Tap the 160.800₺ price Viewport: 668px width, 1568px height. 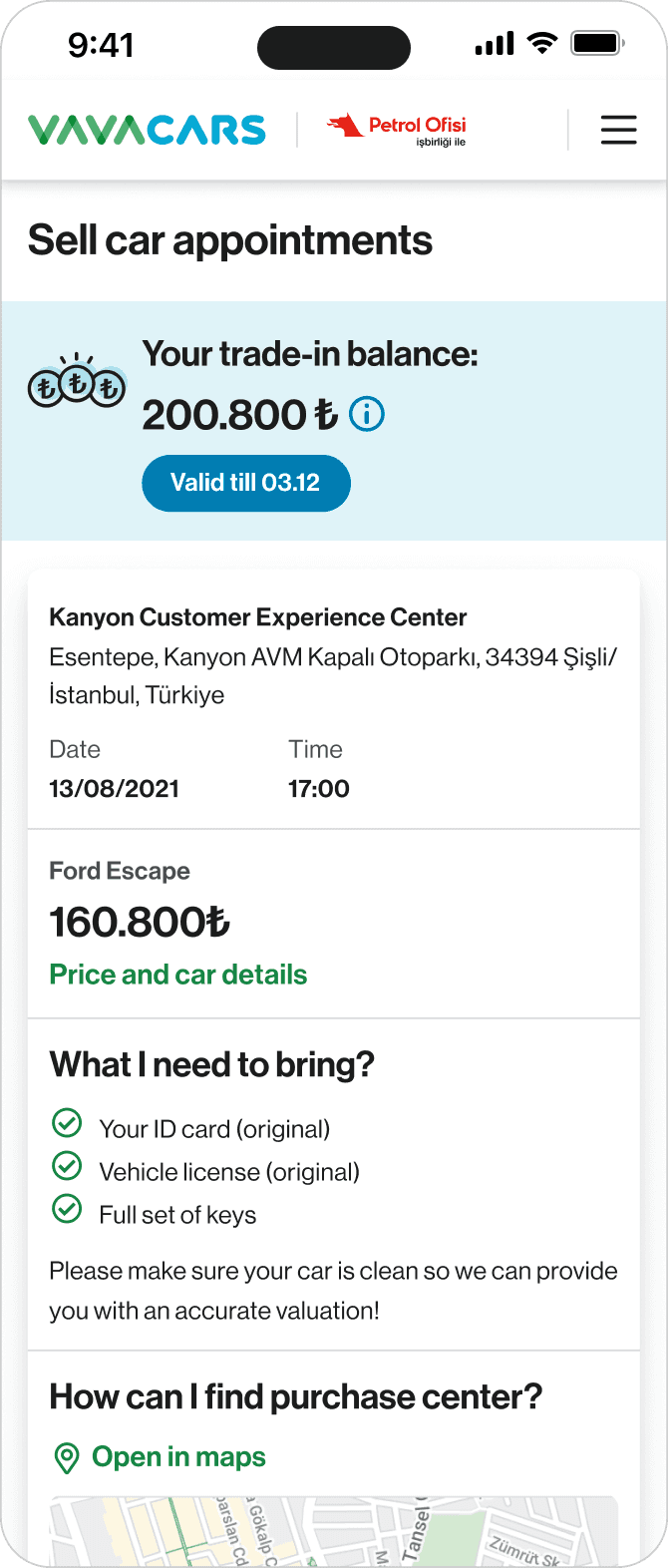[x=140, y=923]
